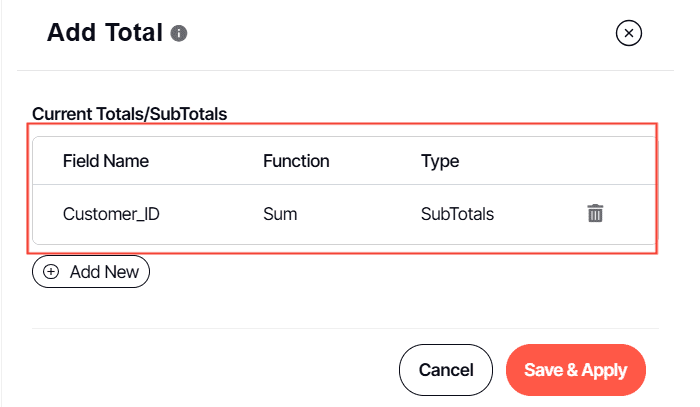The height and width of the screenshot is (407, 700).
Task: Click the blank space between Field Name and Function
Action: pyautogui.click(x=205, y=160)
